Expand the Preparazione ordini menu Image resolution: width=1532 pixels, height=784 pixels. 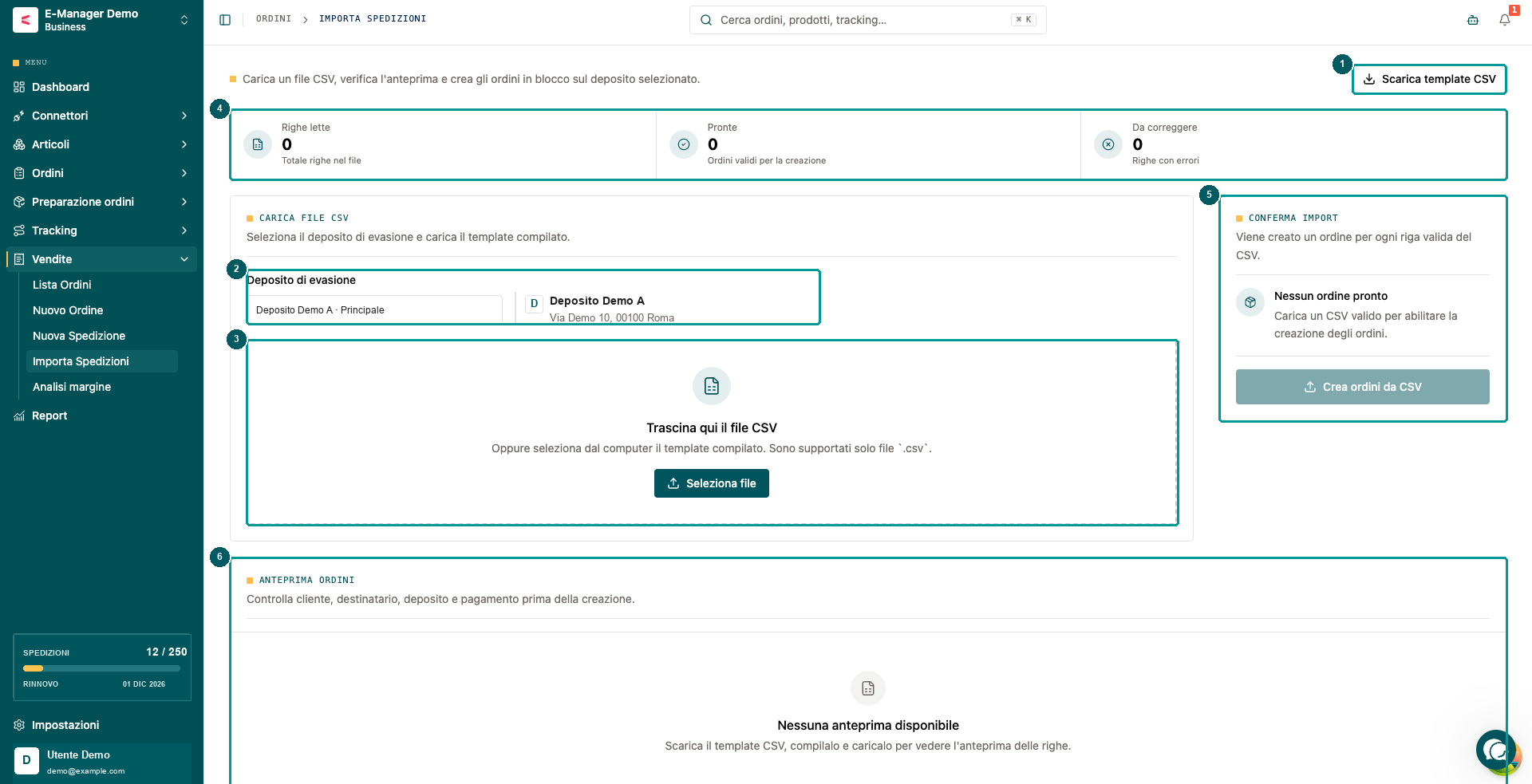[x=101, y=202]
